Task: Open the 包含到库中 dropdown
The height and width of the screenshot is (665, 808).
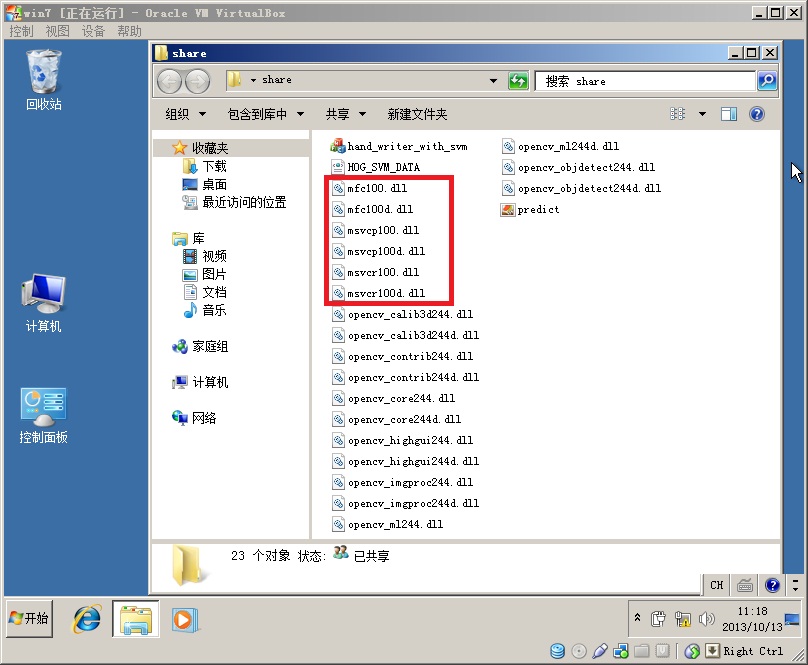Action: (265, 114)
